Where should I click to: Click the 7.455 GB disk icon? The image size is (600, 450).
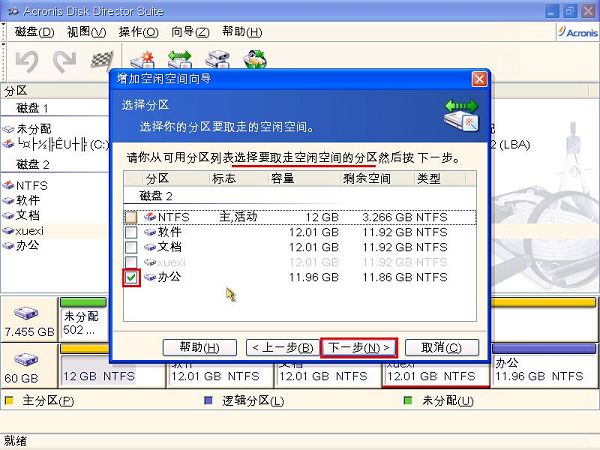click(x=26, y=313)
